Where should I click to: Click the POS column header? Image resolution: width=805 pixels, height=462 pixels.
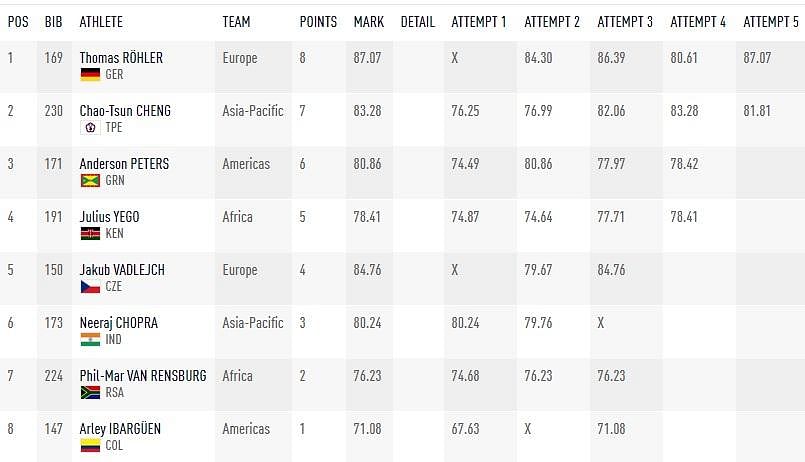click(x=18, y=22)
